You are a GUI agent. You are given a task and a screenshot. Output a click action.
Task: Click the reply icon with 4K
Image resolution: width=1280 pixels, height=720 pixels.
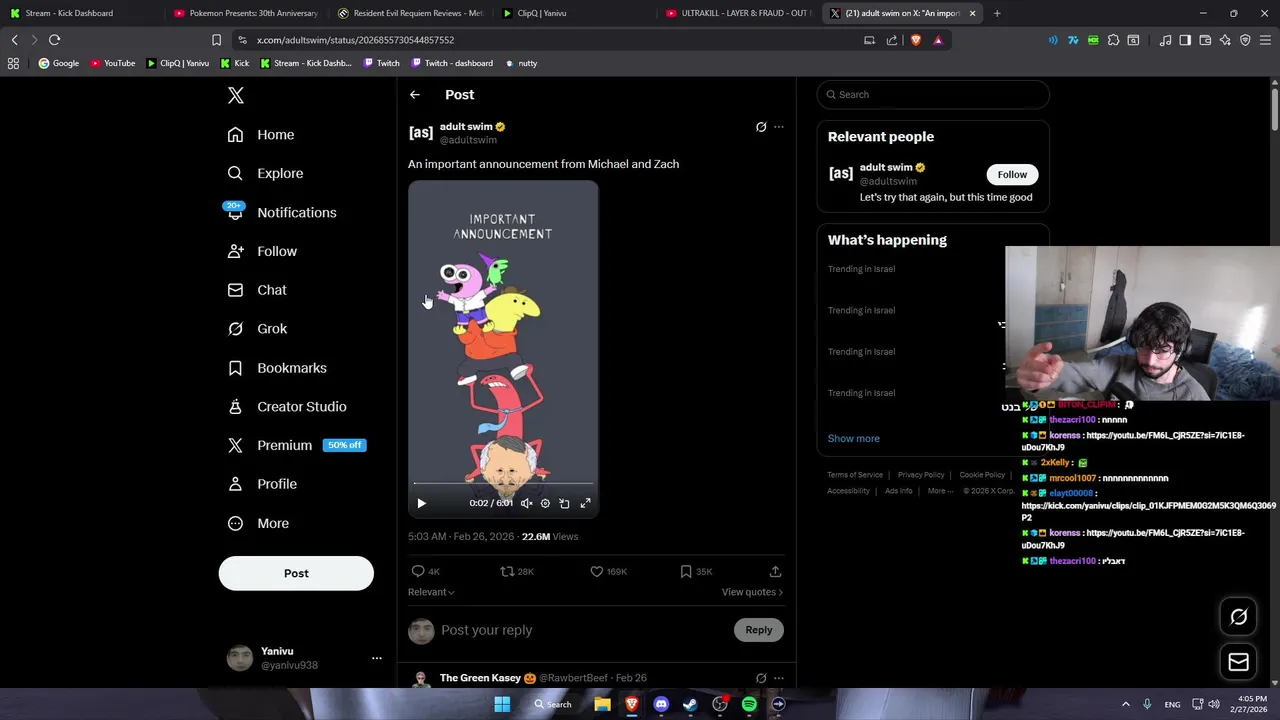[425, 571]
